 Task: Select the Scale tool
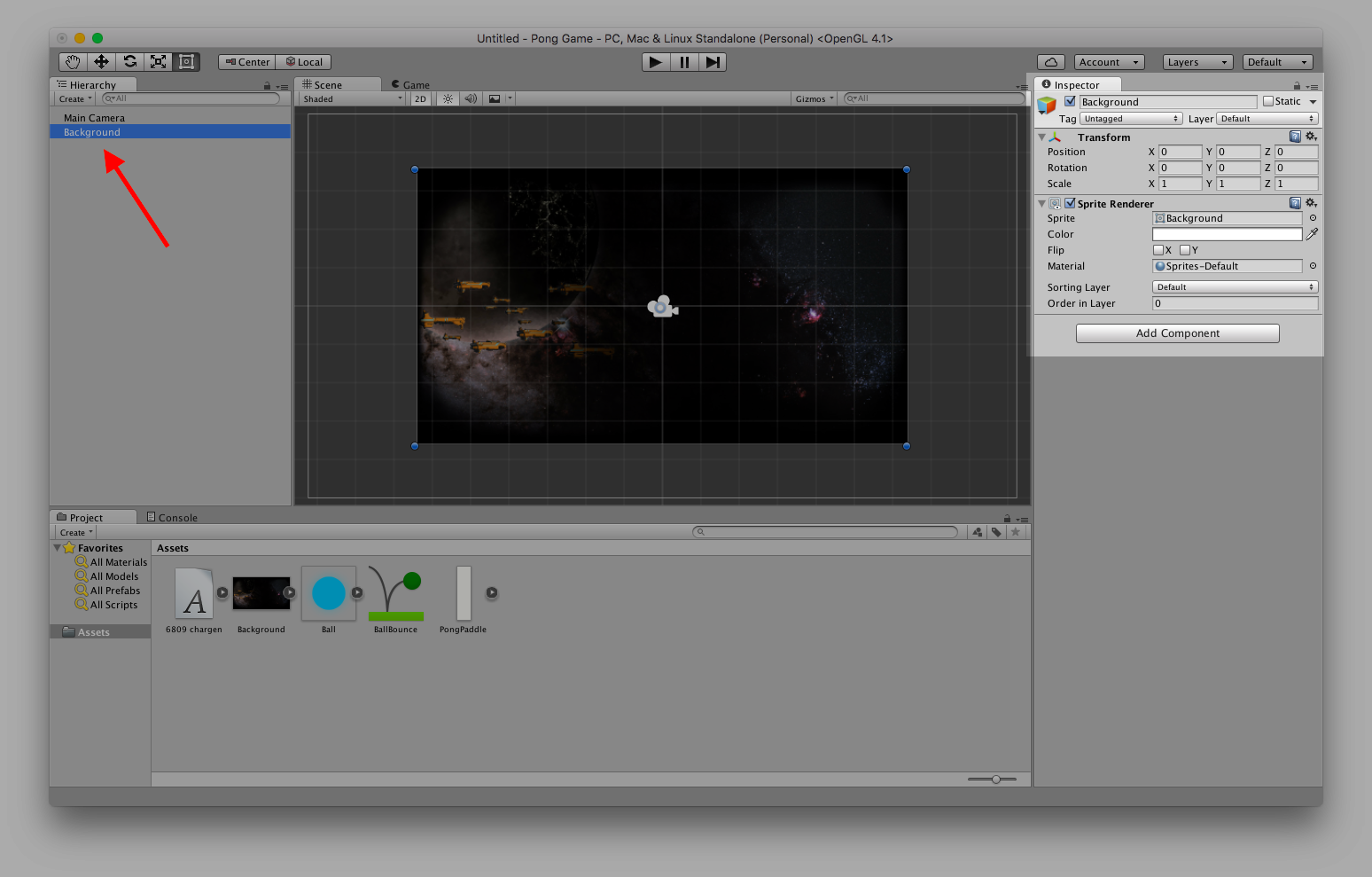pyautogui.click(x=158, y=62)
